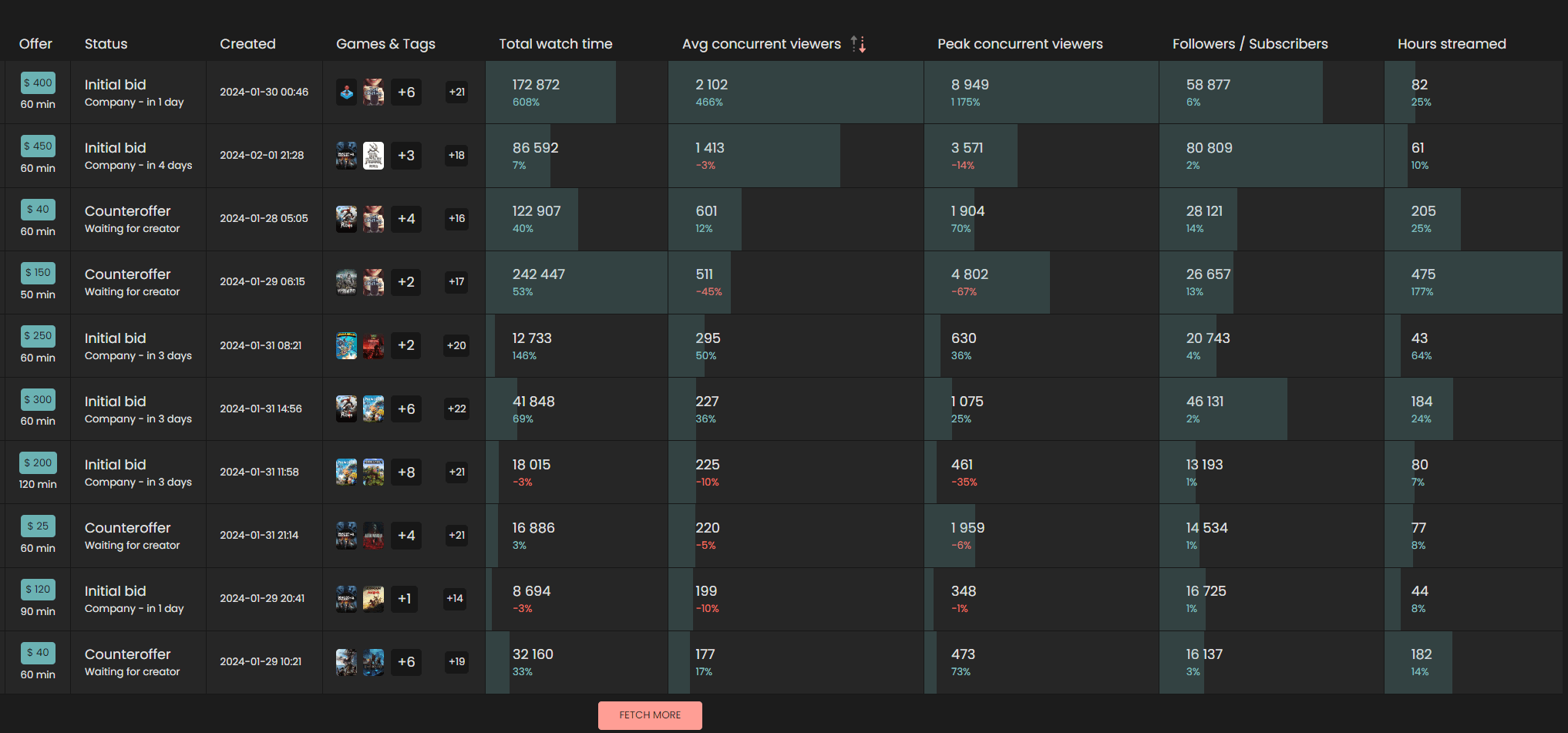Image resolution: width=1568 pixels, height=733 pixels.
Task: Click first game thumbnail in $300 offer row
Action: (346, 409)
